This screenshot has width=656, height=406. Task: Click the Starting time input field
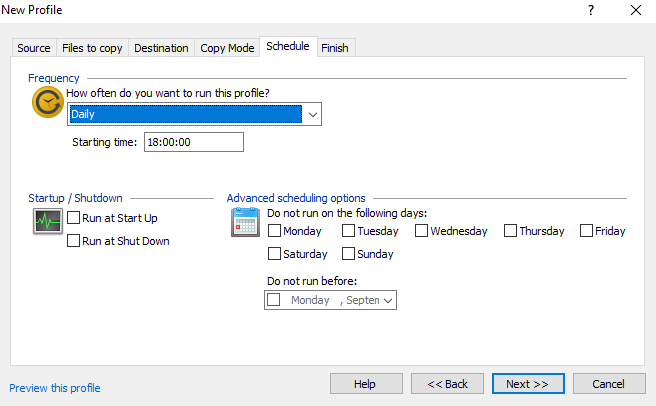[194, 142]
